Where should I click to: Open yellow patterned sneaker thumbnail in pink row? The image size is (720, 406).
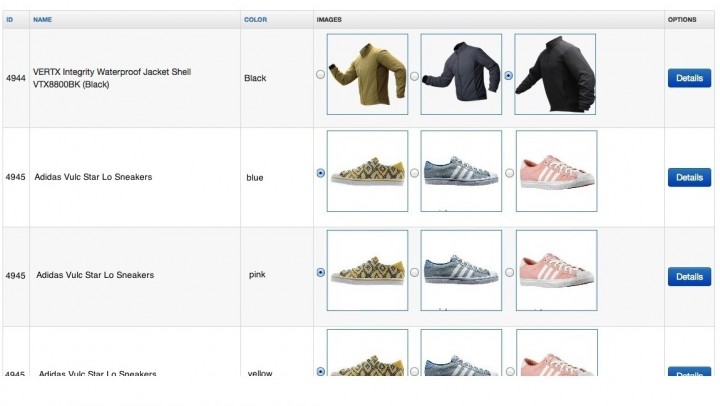pos(367,271)
